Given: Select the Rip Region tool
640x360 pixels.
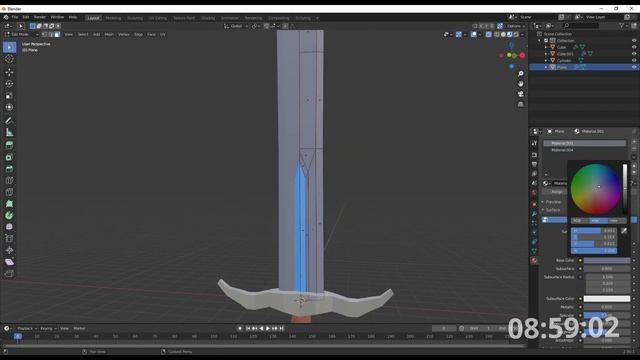Looking at the screenshot, I should coord(9,273).
